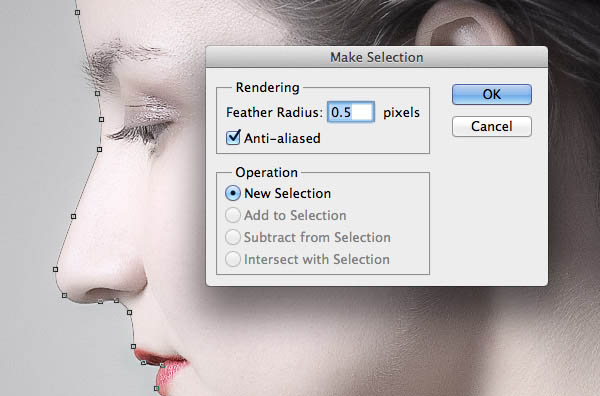600x396 pixels.
Task: Dismiss the dialog with Cancel button
Action: 492,126
